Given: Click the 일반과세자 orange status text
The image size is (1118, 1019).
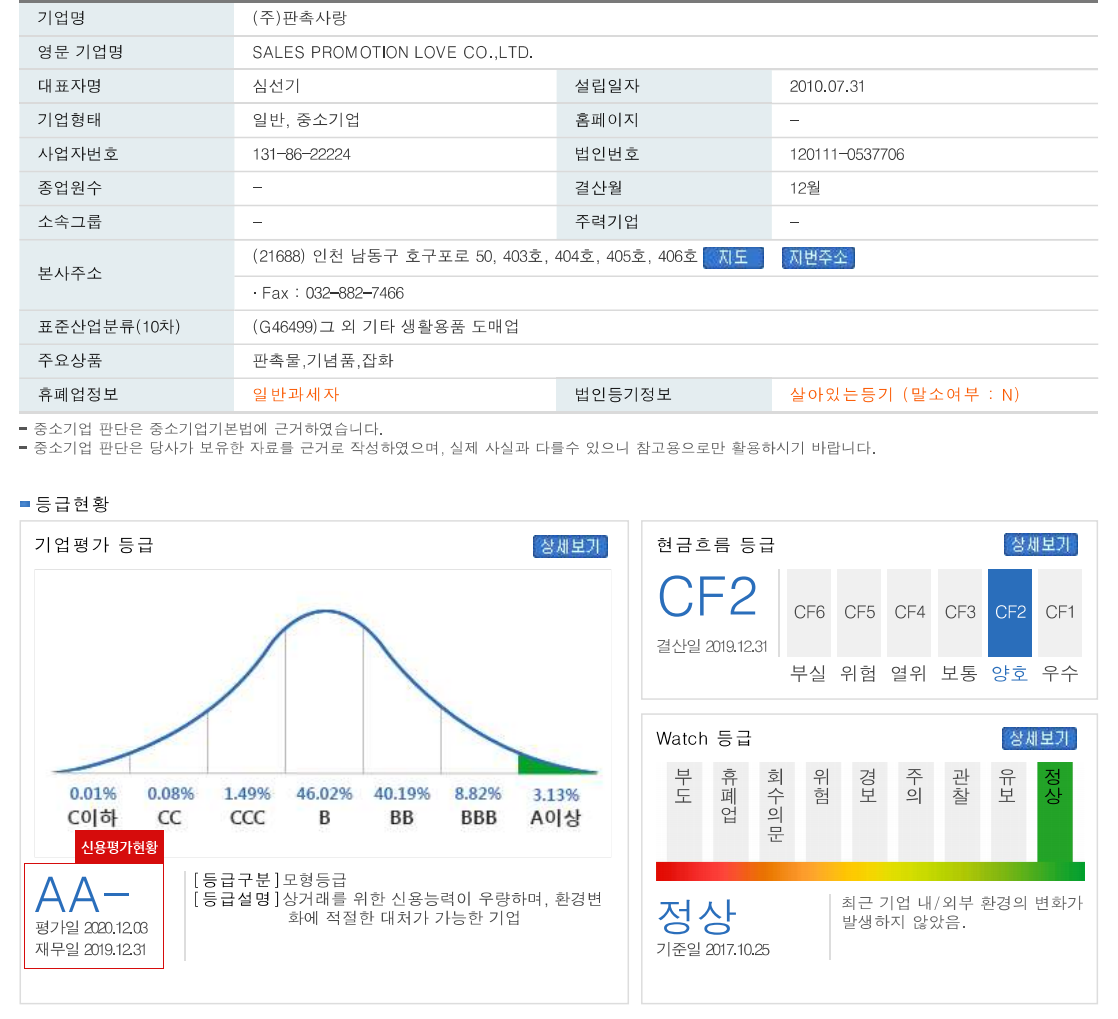Looking at the screenshot, I should 297,395.
